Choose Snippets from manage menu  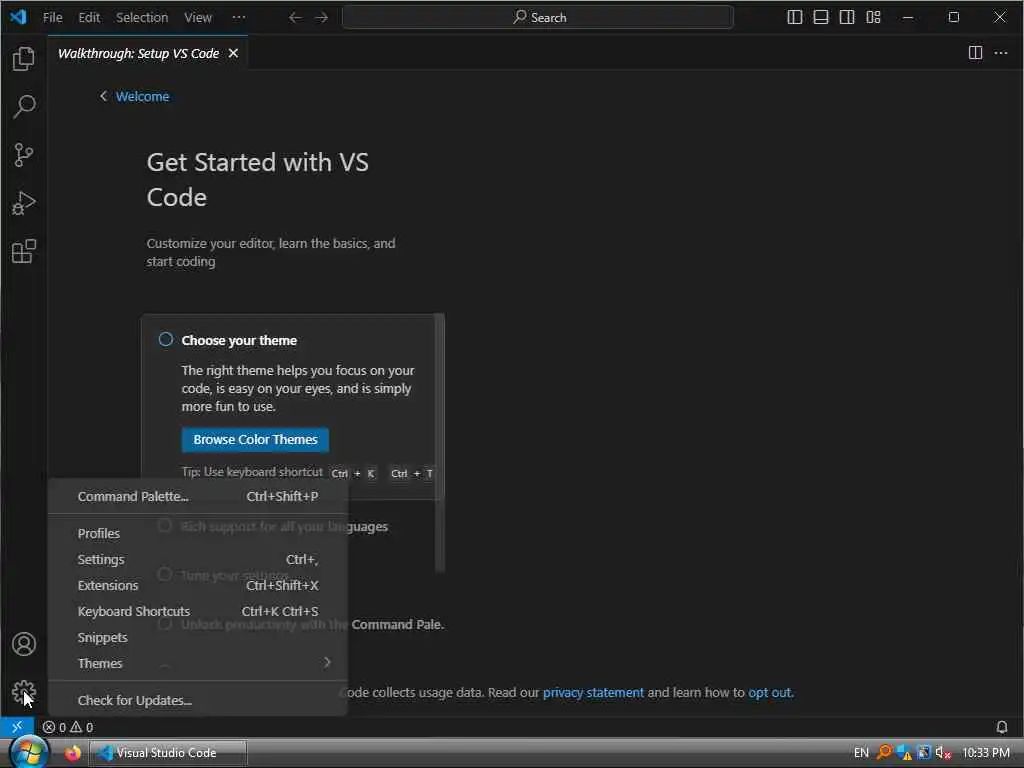(x=198, y=637)
